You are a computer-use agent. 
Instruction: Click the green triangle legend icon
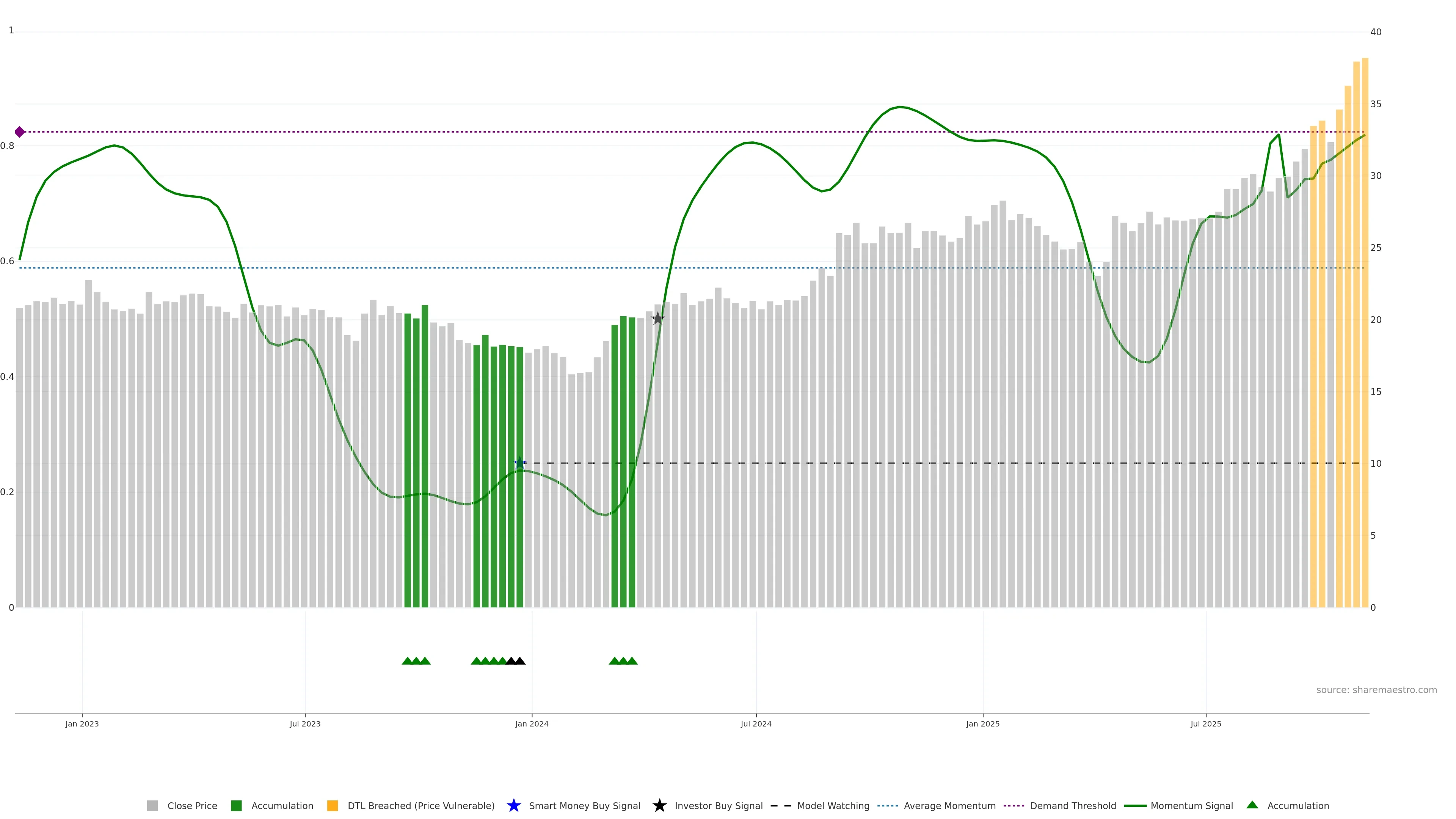click(x=1252, y=805)
